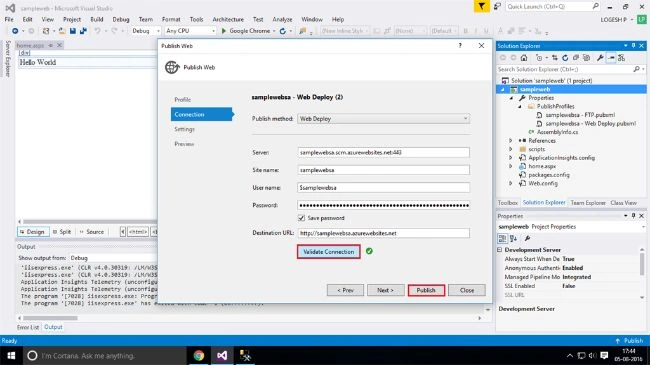The height and width of the screenshot is (365, 650).
Task: Select the Settings step in Publish Web
Action: (184, 129)
